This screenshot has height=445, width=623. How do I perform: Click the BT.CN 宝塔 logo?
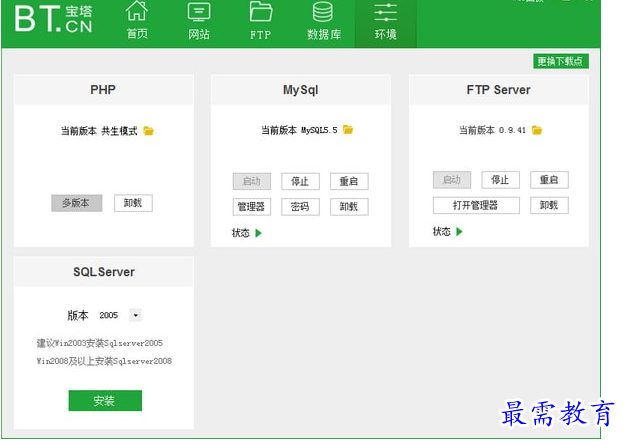[54, 19]
